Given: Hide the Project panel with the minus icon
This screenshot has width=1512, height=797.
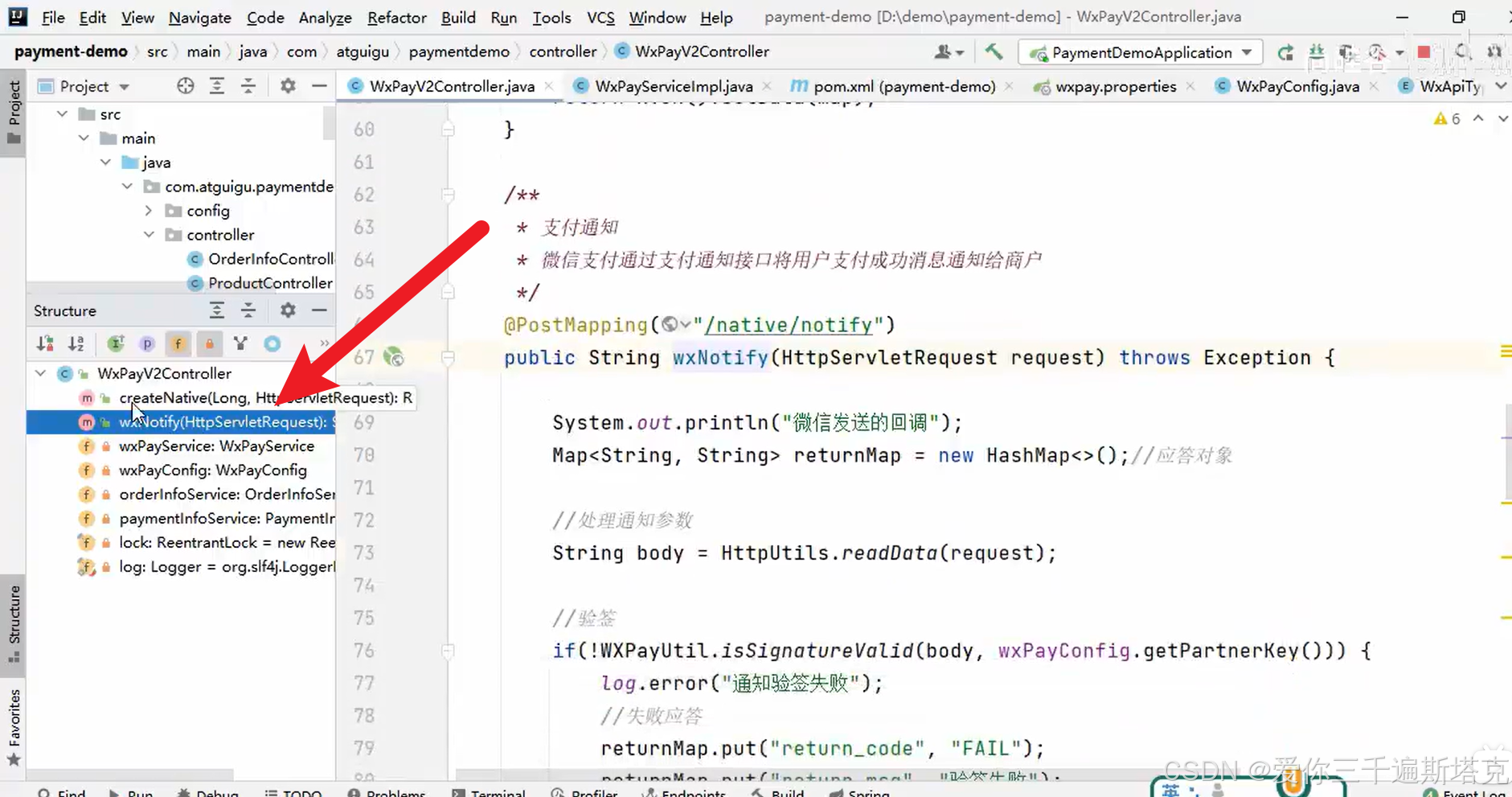Looking at the screenshot, I should click(x=319, y=86).
